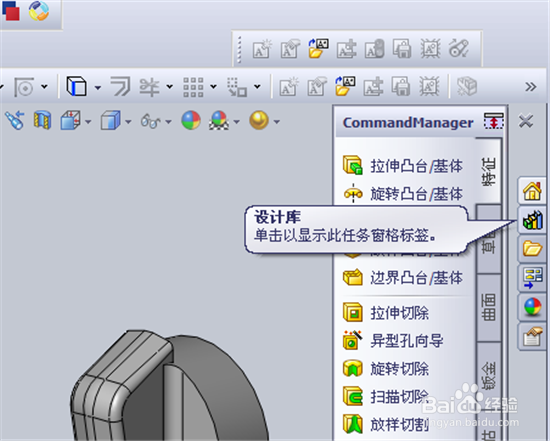Expand View Settings dropdown arrow

coord(277,122)
